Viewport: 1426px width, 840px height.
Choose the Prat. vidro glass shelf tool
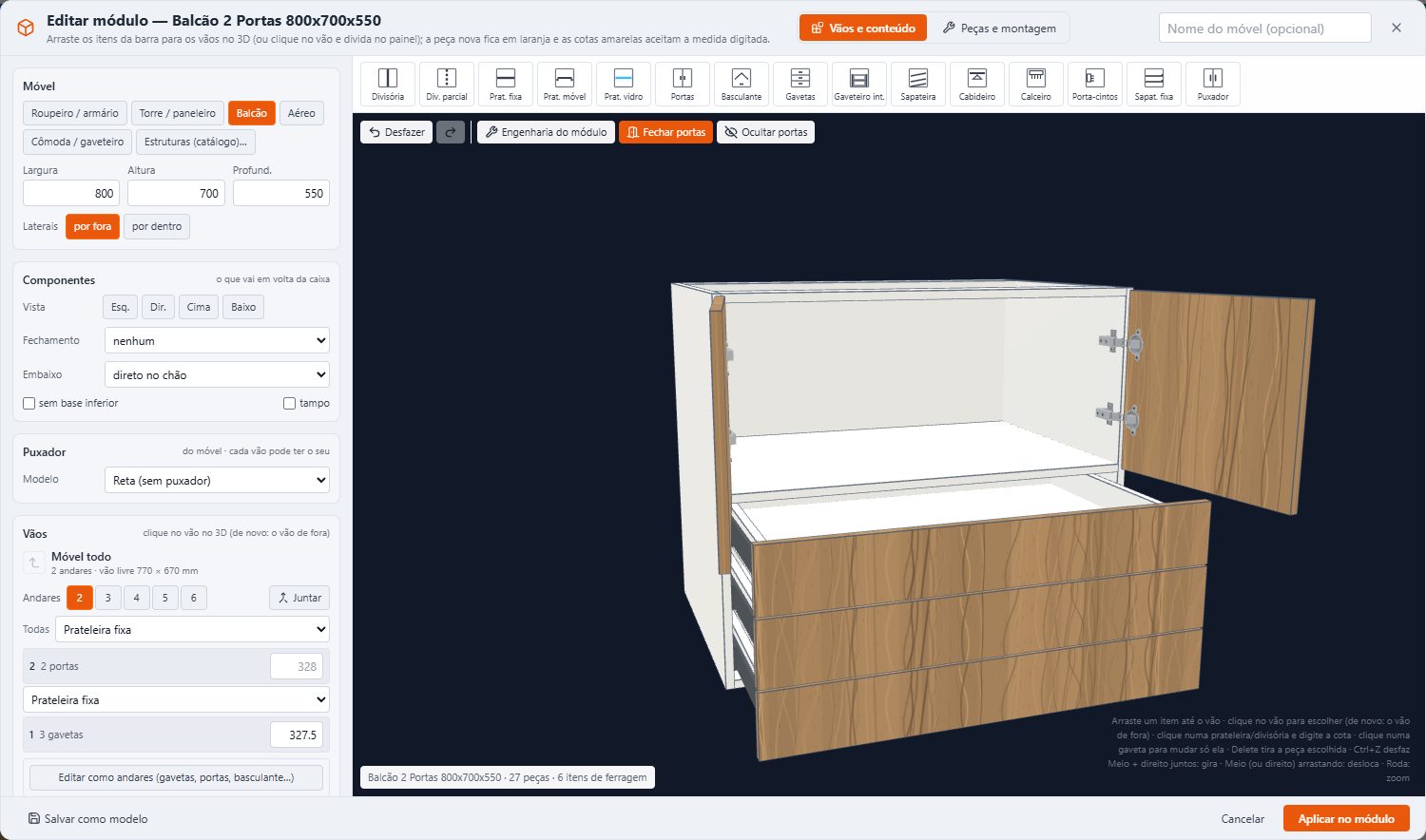point(624,85)
